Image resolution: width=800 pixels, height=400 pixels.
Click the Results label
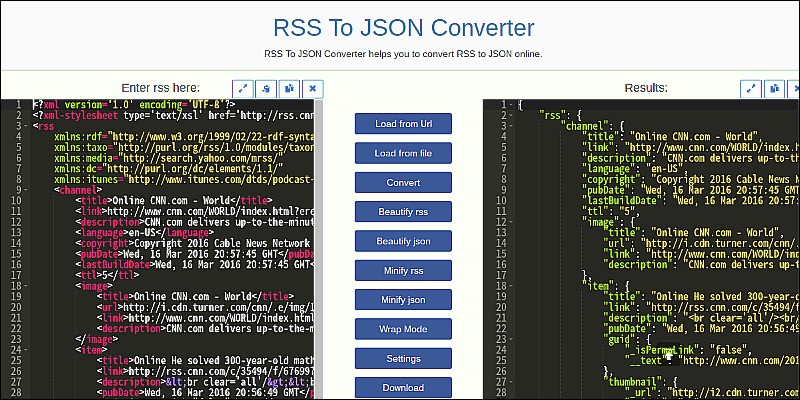[646, 88]
